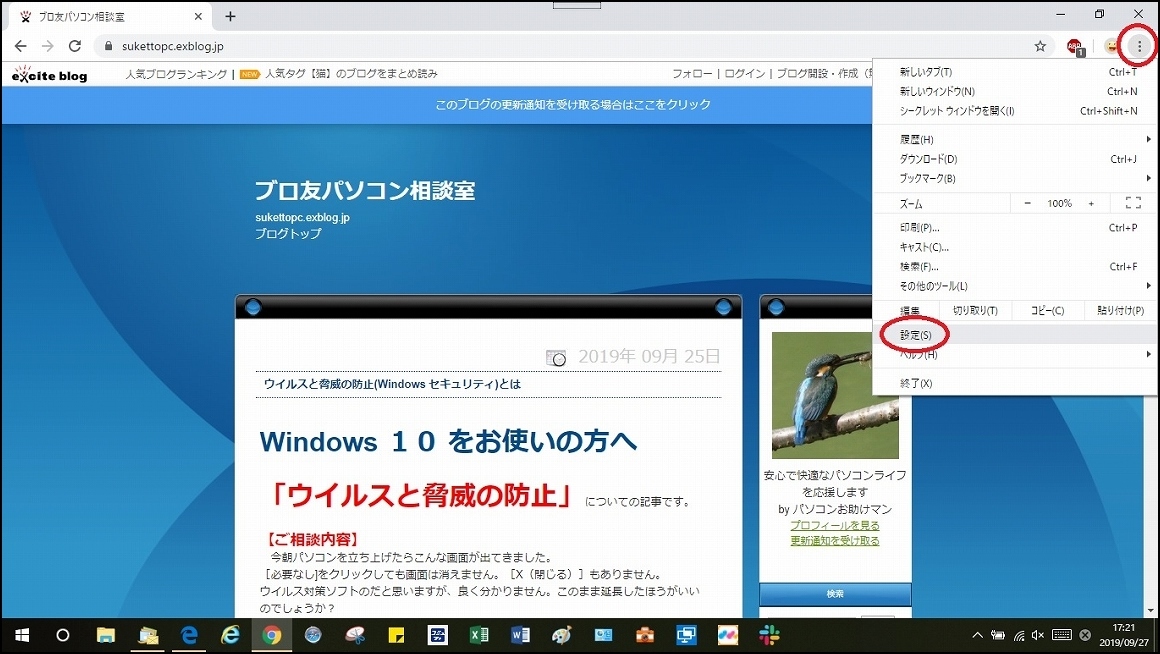Show hidden system tray icons
This screenshot has width=1160, height=654.
[977, 636]
